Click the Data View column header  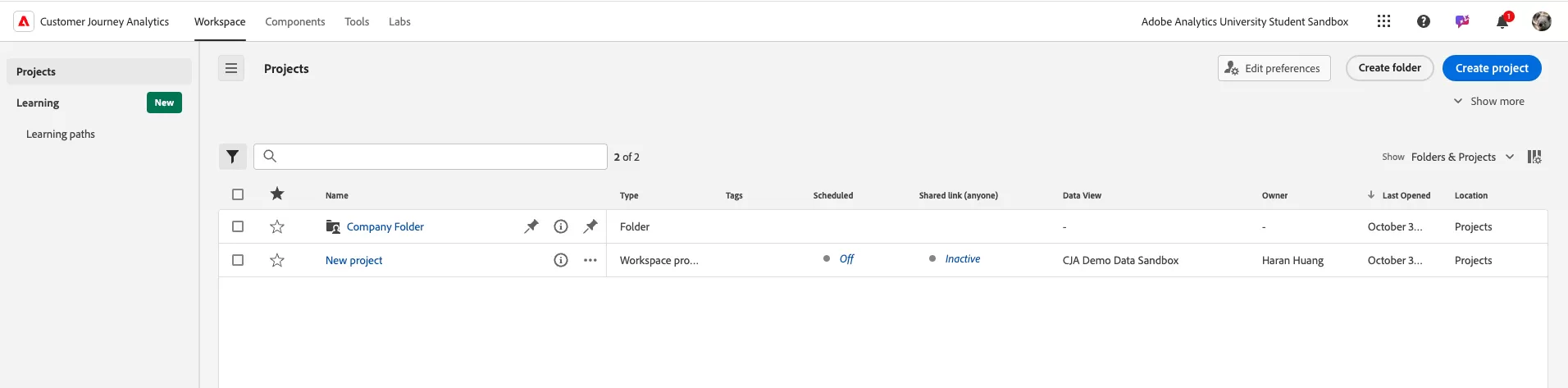[1082, 195]
